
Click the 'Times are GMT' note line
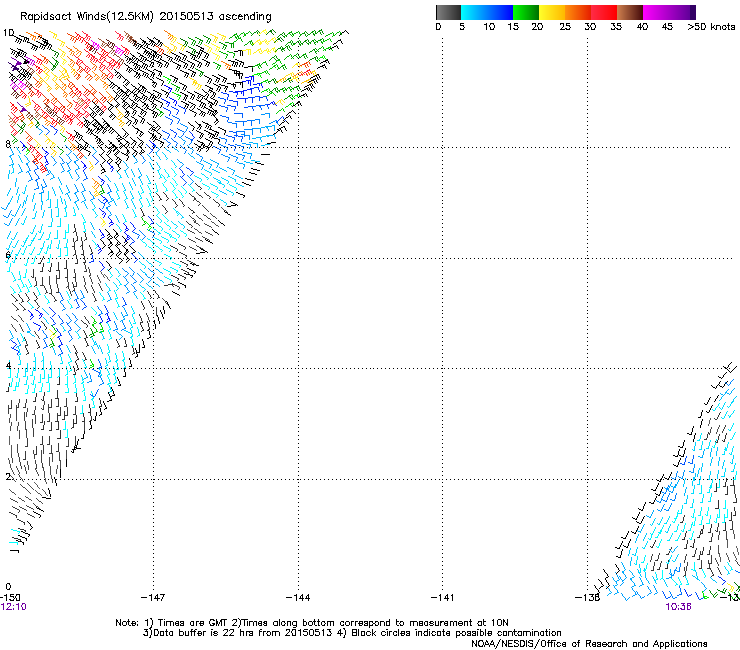311,623
